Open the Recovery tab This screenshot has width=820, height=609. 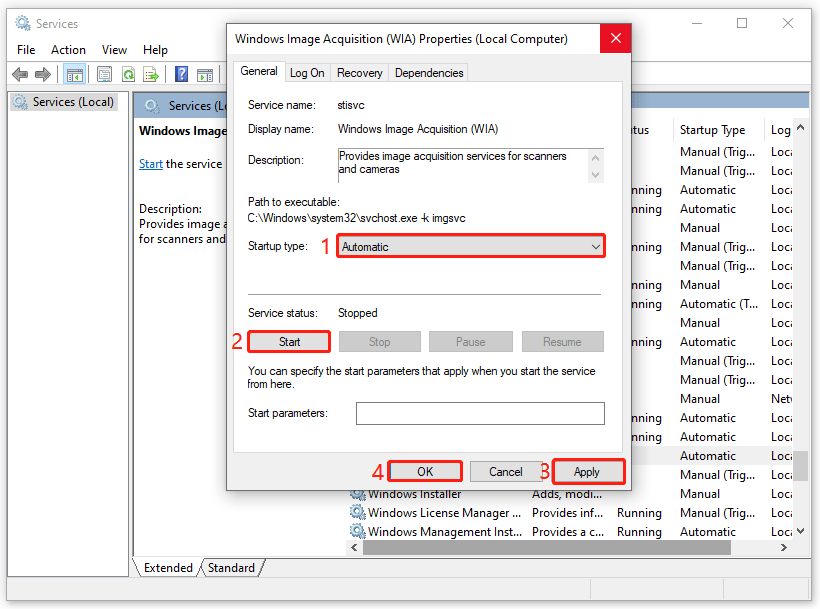359,72
